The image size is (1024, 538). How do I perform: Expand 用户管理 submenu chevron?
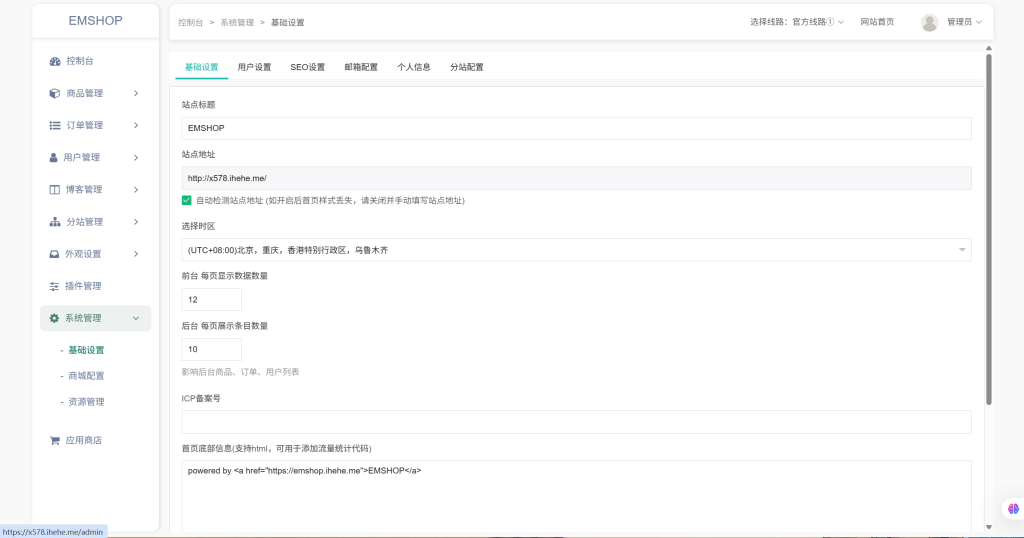coord(136,157)
